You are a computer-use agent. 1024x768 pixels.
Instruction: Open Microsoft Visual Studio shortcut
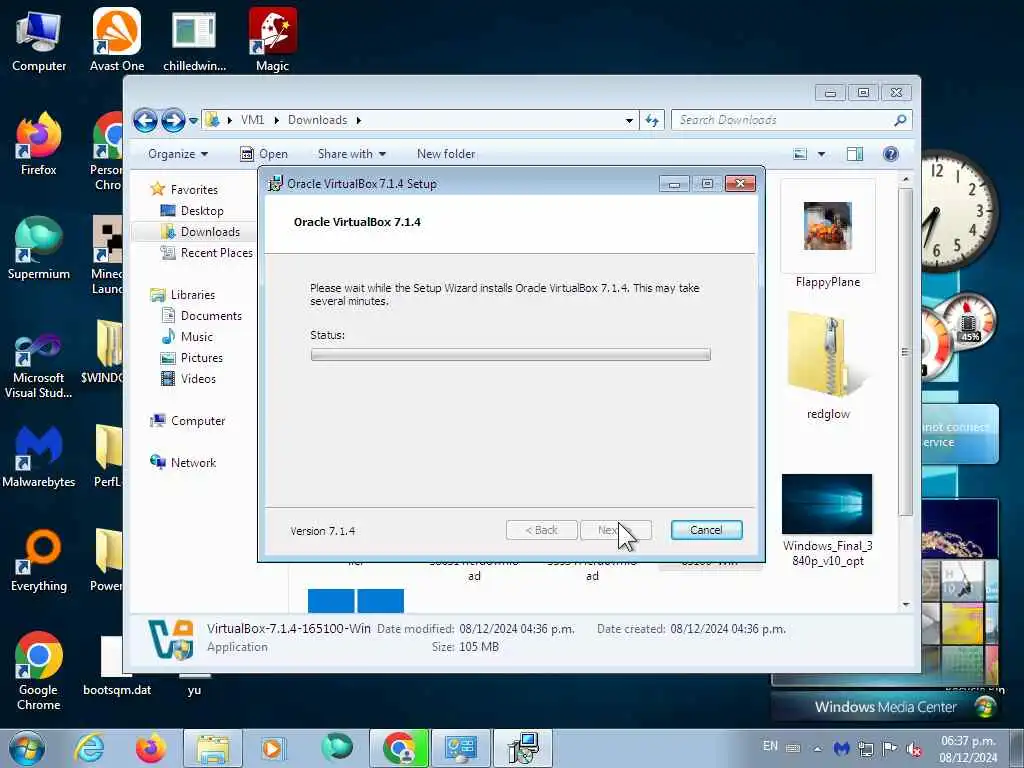tap(39, 366)
